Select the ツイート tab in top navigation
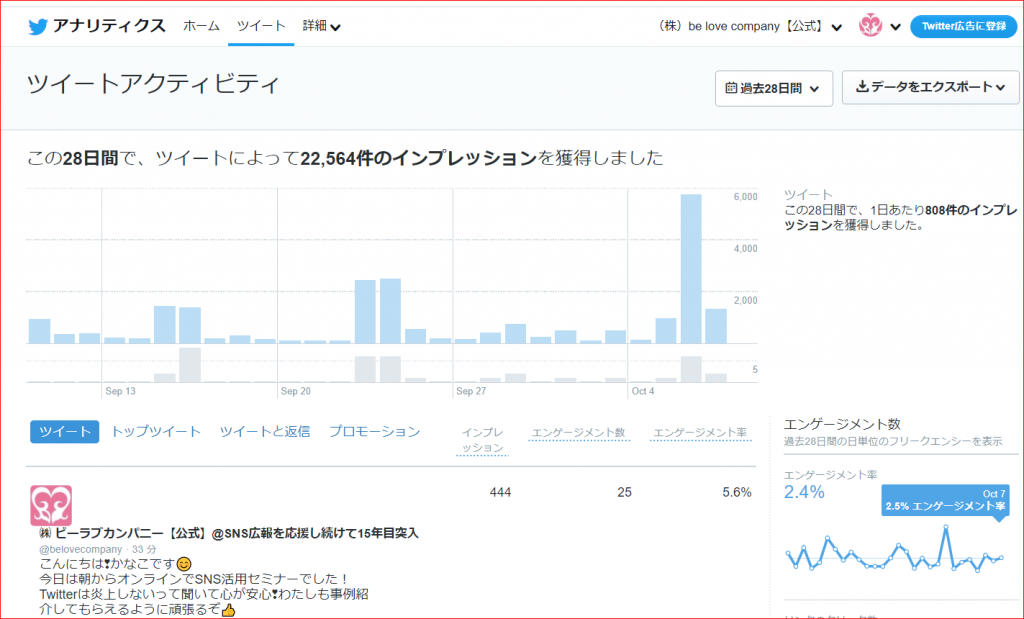Viewport: 1024px width, 619px height. click(x=261, y=26)
